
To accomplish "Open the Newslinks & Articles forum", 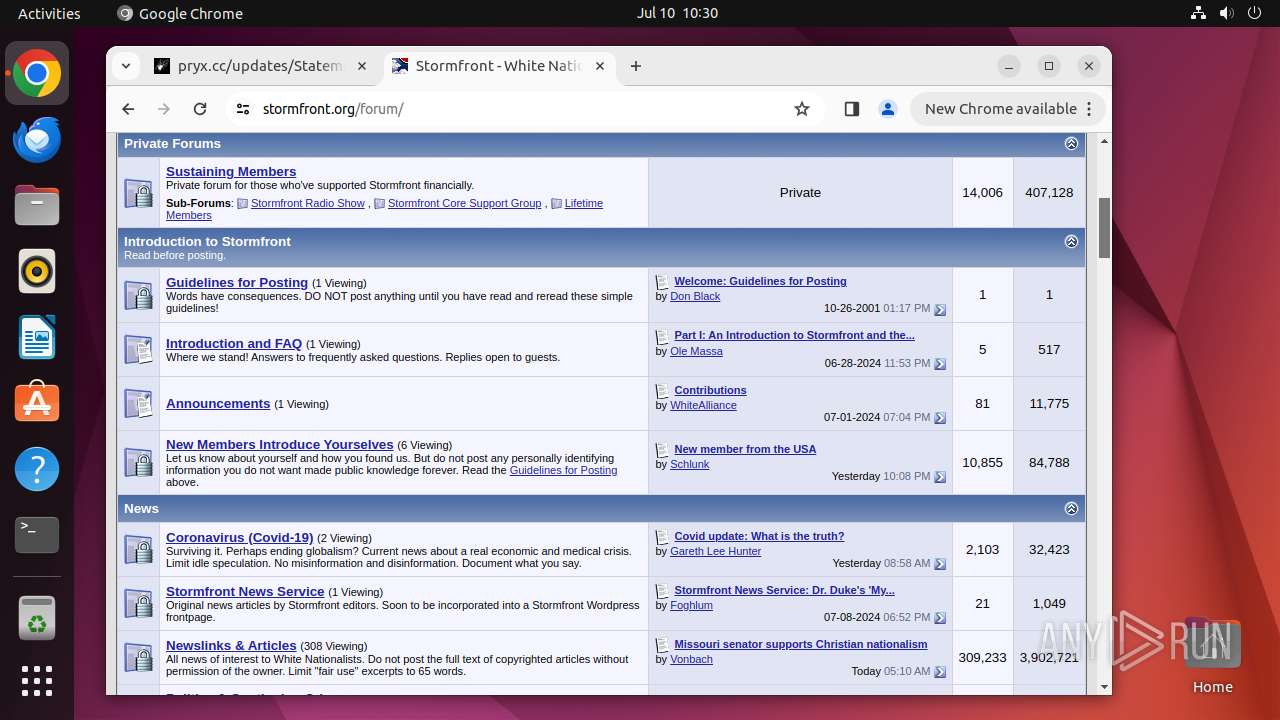I will pos(231,646).
